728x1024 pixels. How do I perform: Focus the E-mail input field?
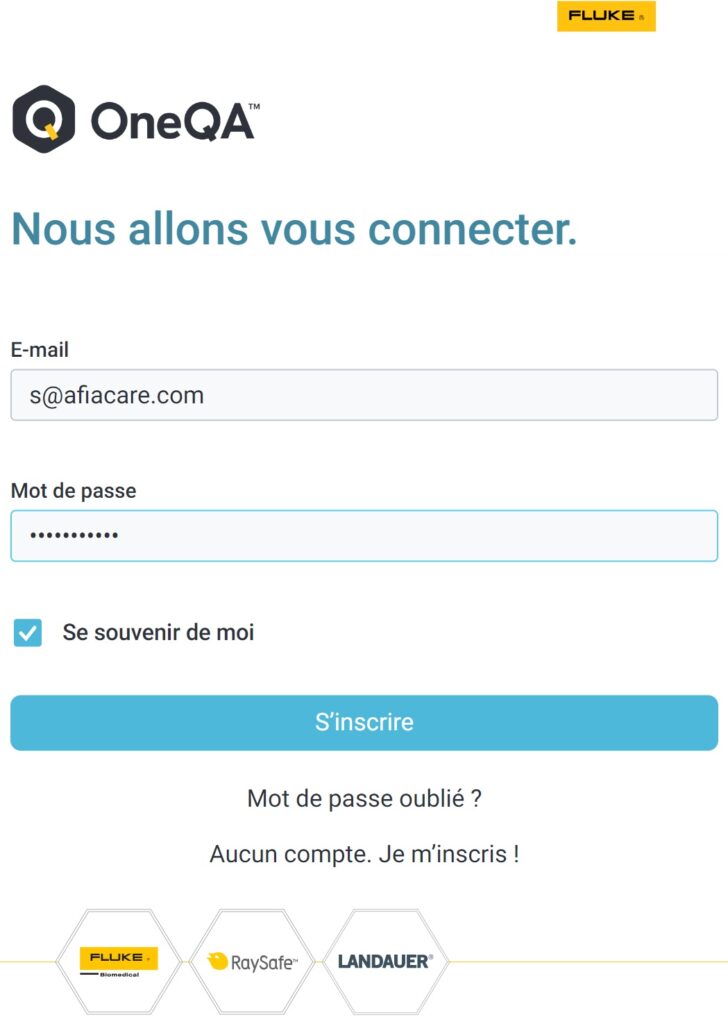click(x=364, y=395)
